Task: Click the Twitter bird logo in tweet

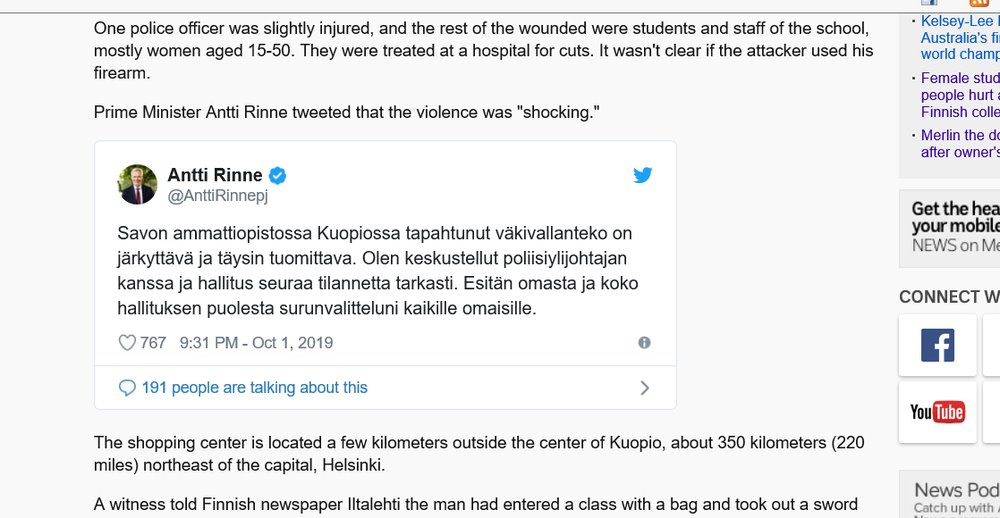Action: coord(643,175)
